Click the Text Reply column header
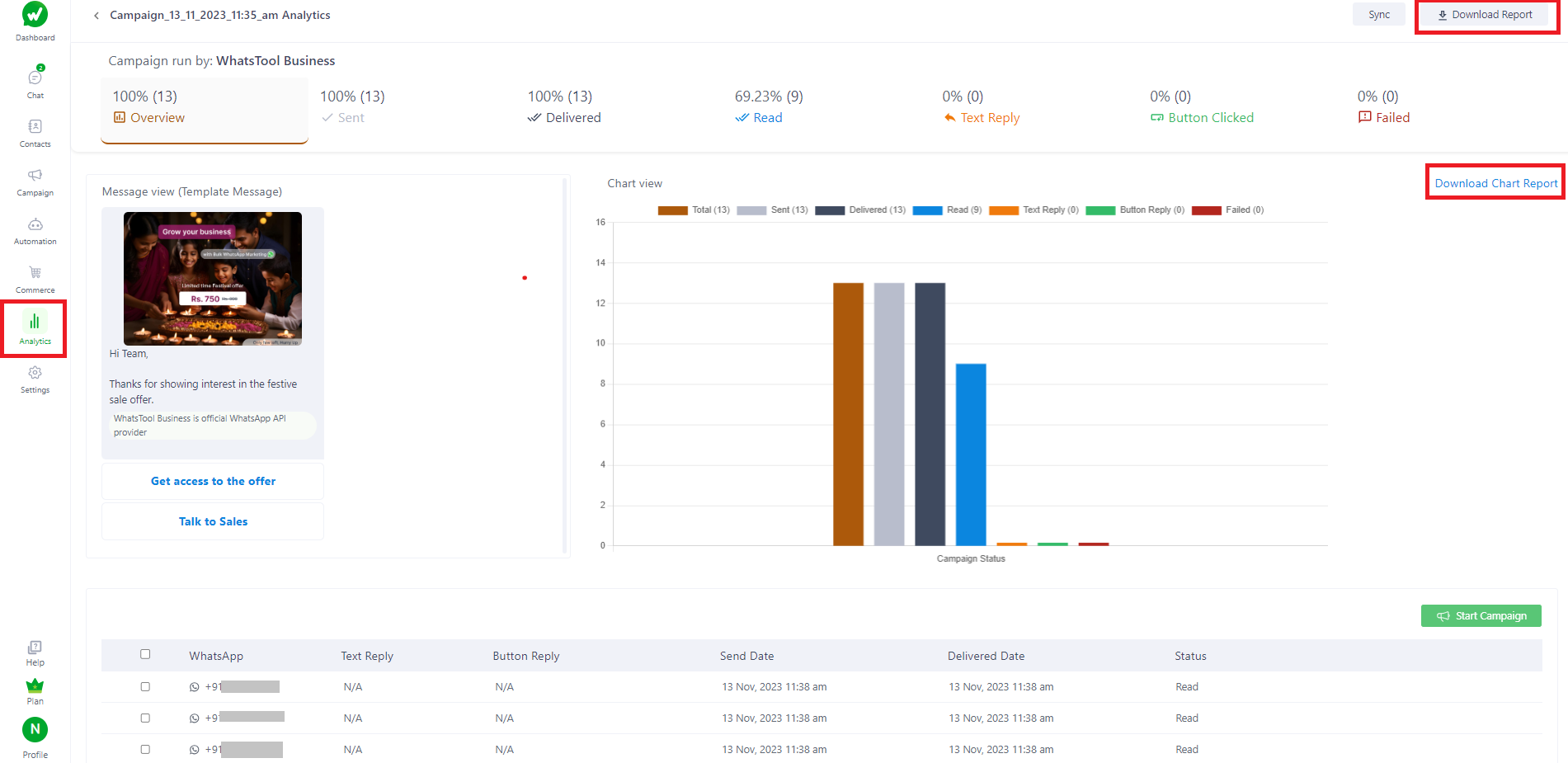The height and width of the screenshot is (763, 1568). [x=367, y=656]
